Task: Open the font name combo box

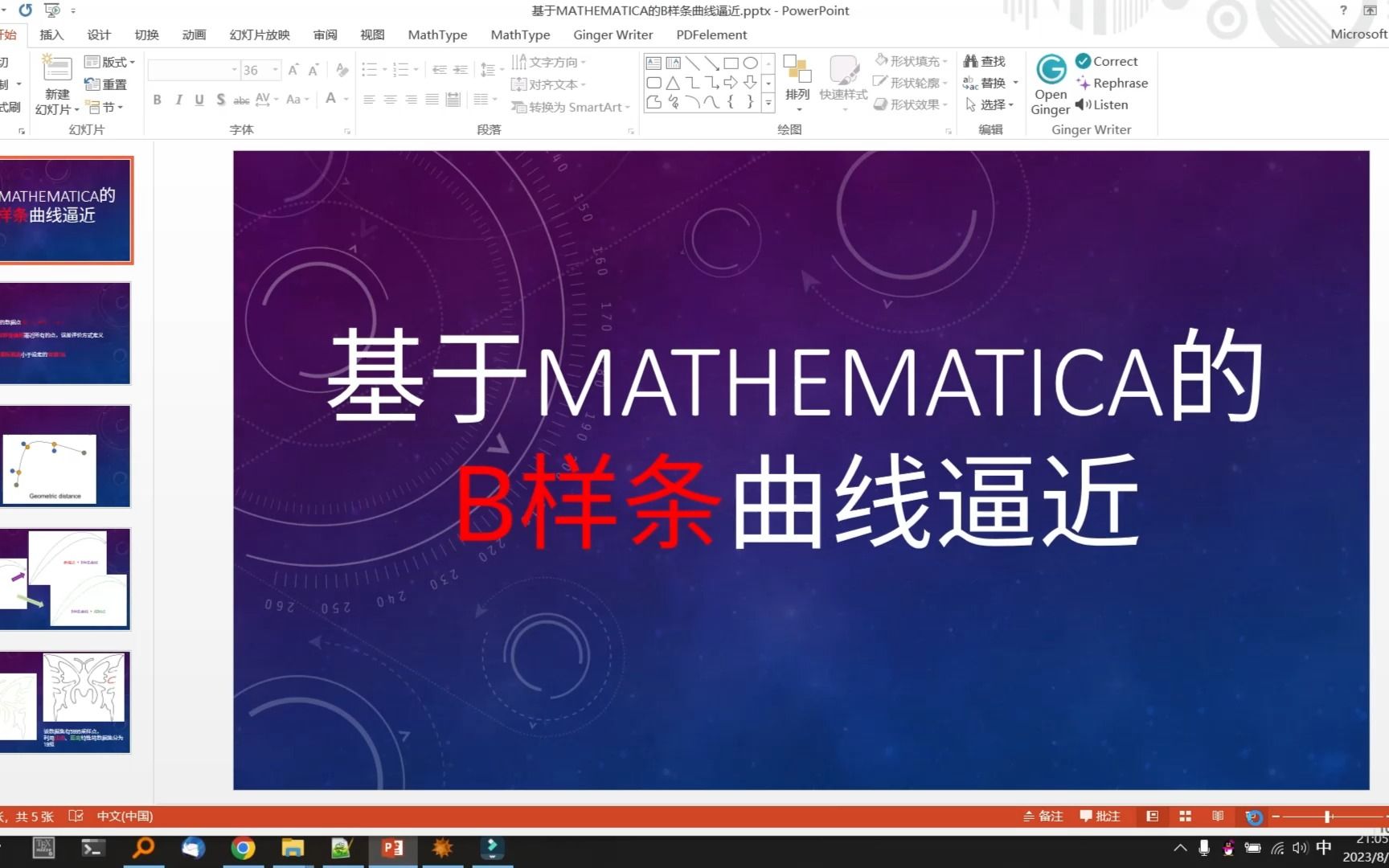Action: pyautogui.click(x=194, y=70)
